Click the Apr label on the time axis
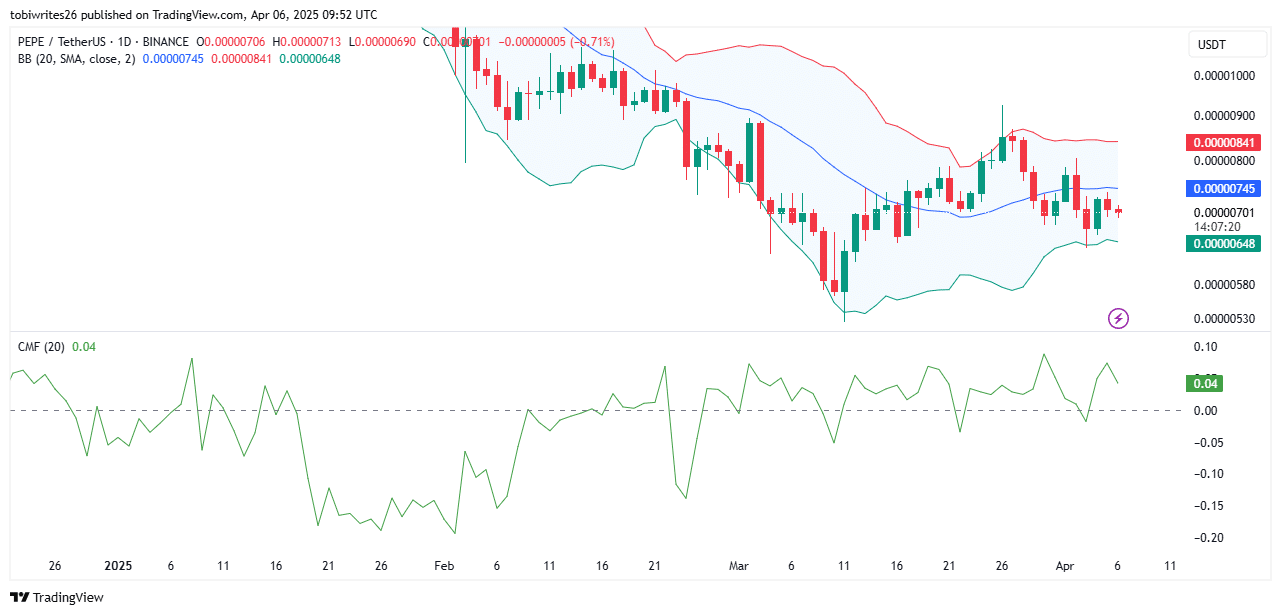 click(x=1065, y=565)
